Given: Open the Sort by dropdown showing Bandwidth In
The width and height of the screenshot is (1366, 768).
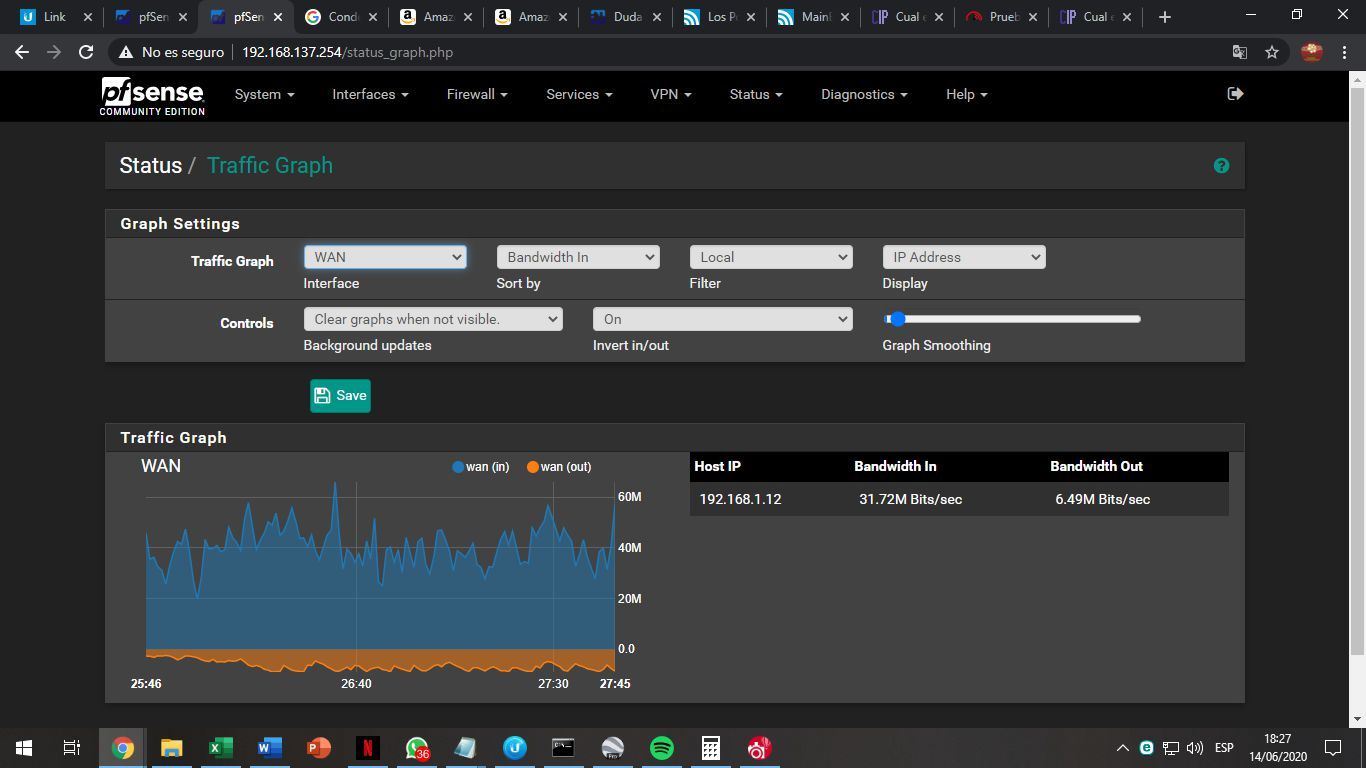Looking at the screenshot, I should [578, 257].
